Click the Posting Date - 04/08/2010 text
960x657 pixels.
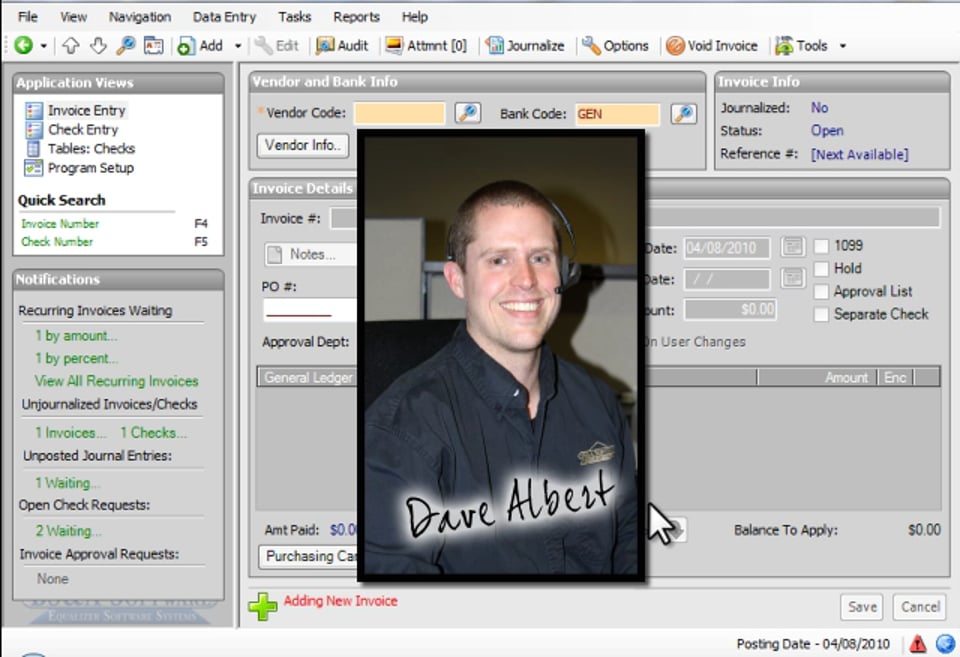coord(813,644)
